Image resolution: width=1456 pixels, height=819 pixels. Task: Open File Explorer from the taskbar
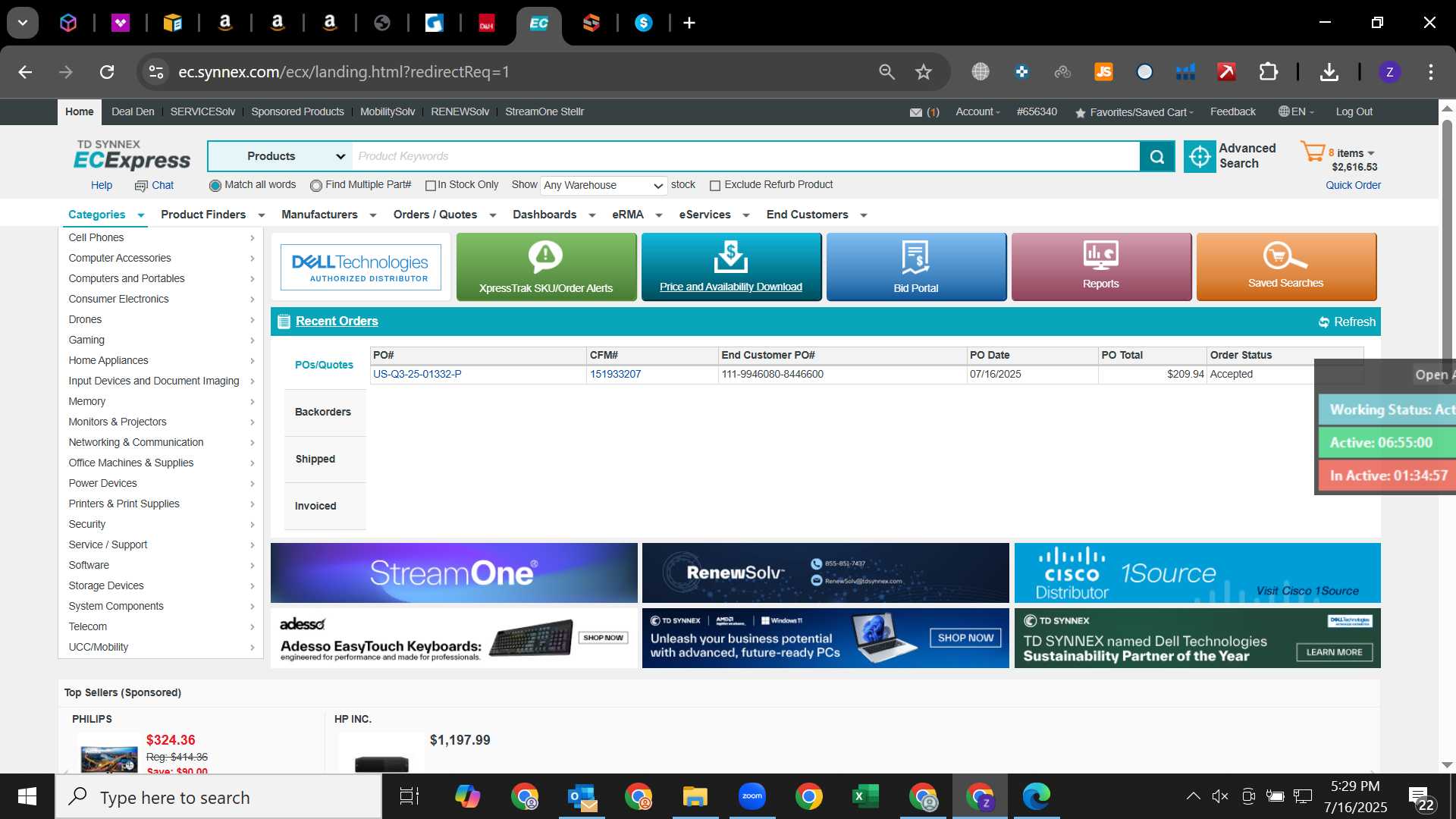point(695,796)
